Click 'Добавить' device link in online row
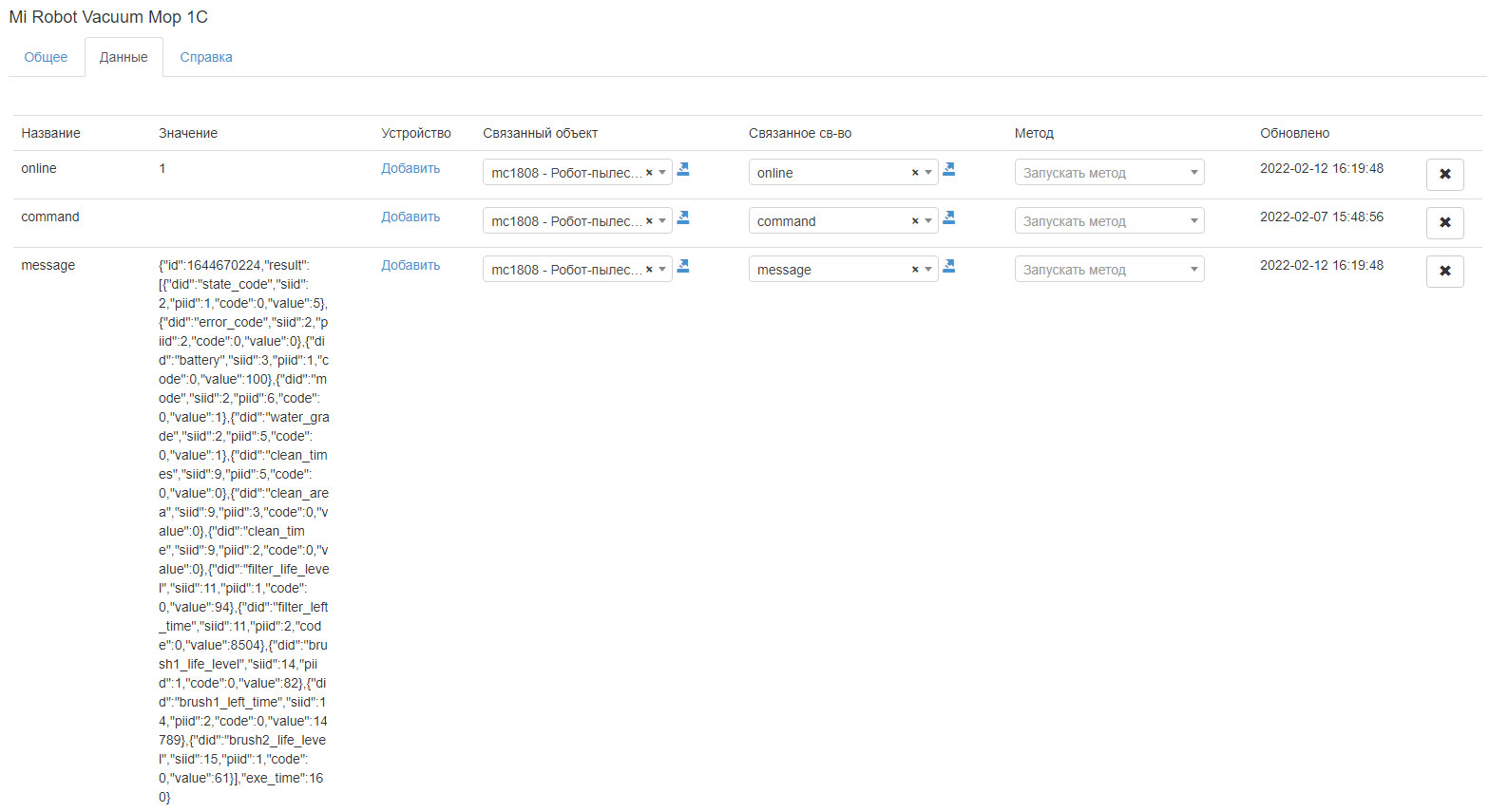1489x812 pixels. [410, 168]
